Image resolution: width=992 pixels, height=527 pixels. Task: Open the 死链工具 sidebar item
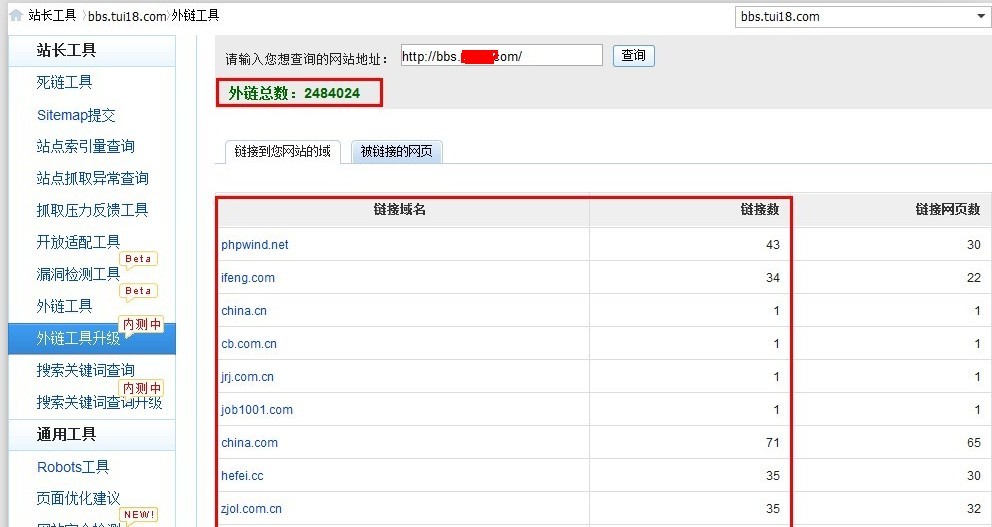[x=64, y=83]
